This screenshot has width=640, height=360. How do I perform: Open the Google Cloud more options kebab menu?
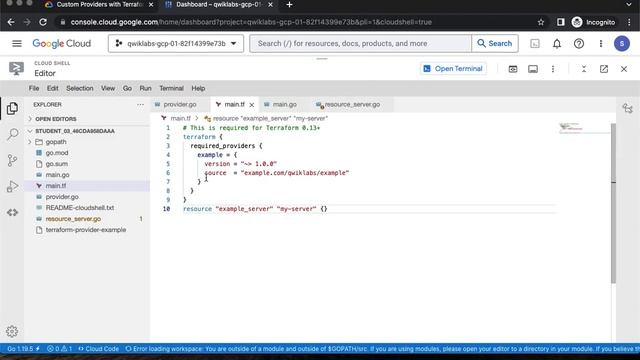point(601,44)
